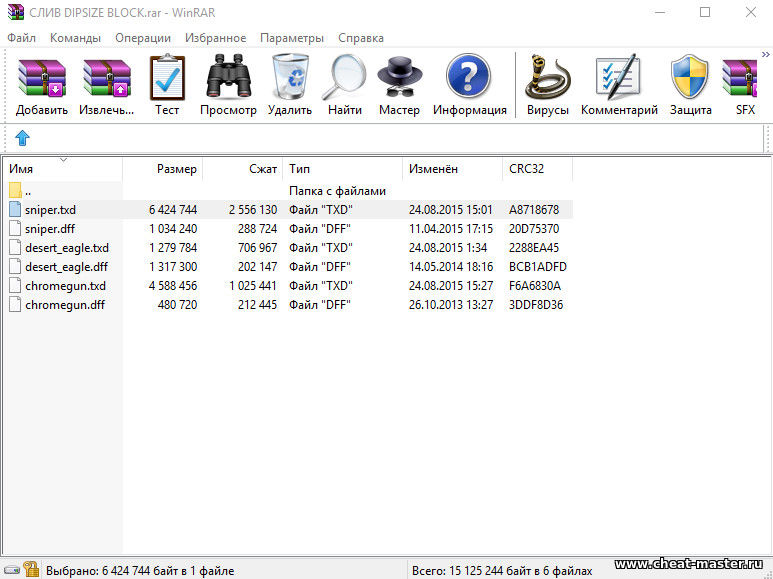Open the Операции menu
The width and height of the screenshot is (773, 579).
coord(143,38)
